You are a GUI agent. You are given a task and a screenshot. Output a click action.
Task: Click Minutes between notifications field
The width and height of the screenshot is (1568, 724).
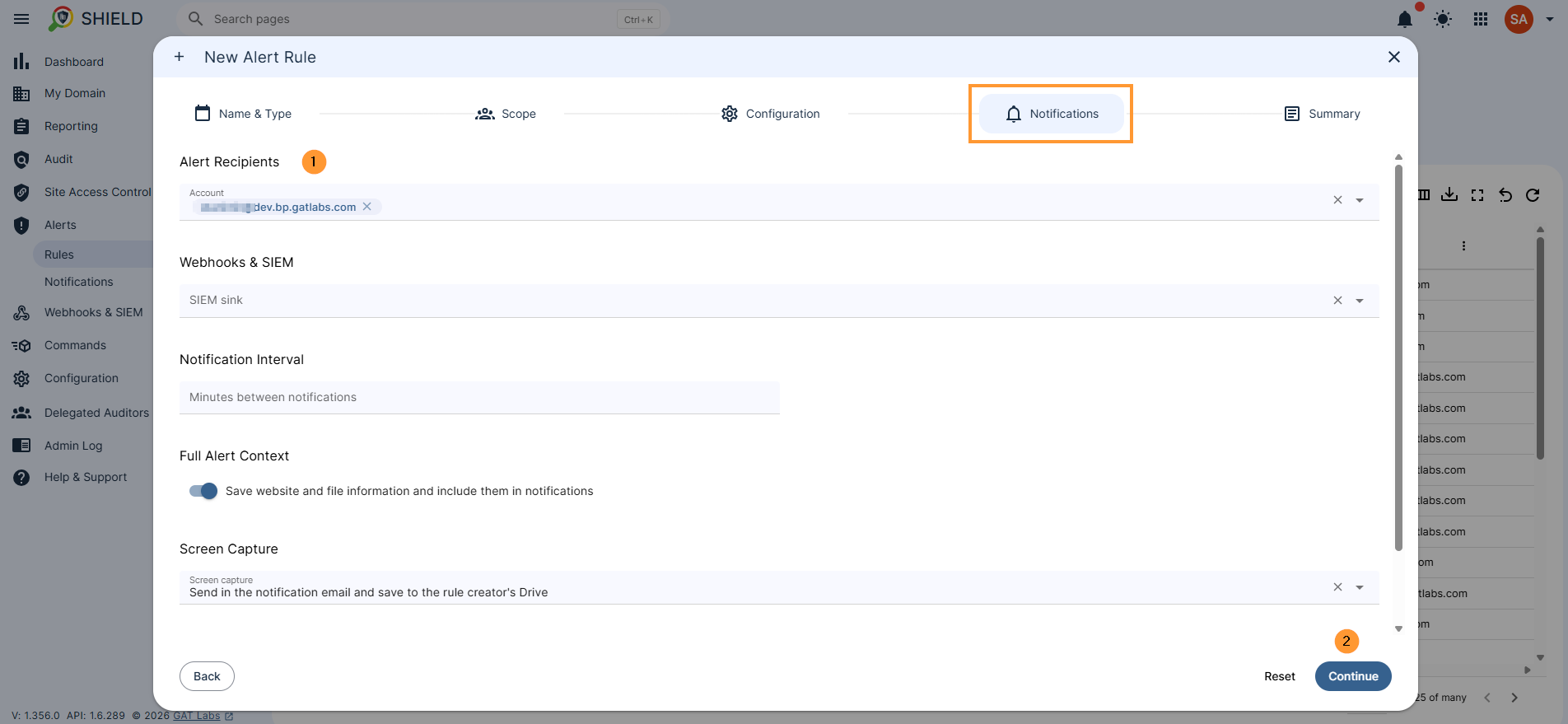(x=479, y=397)
